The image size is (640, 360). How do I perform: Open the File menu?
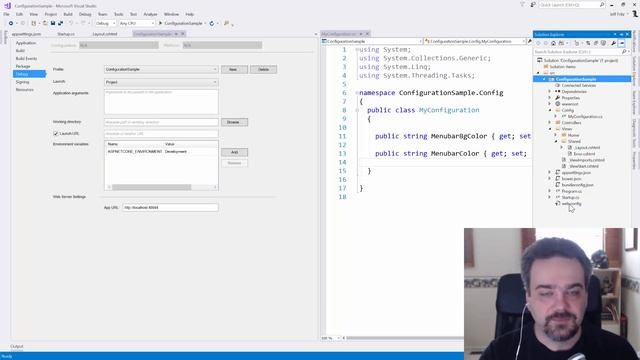pyautogui.click(x=7, y=14)
